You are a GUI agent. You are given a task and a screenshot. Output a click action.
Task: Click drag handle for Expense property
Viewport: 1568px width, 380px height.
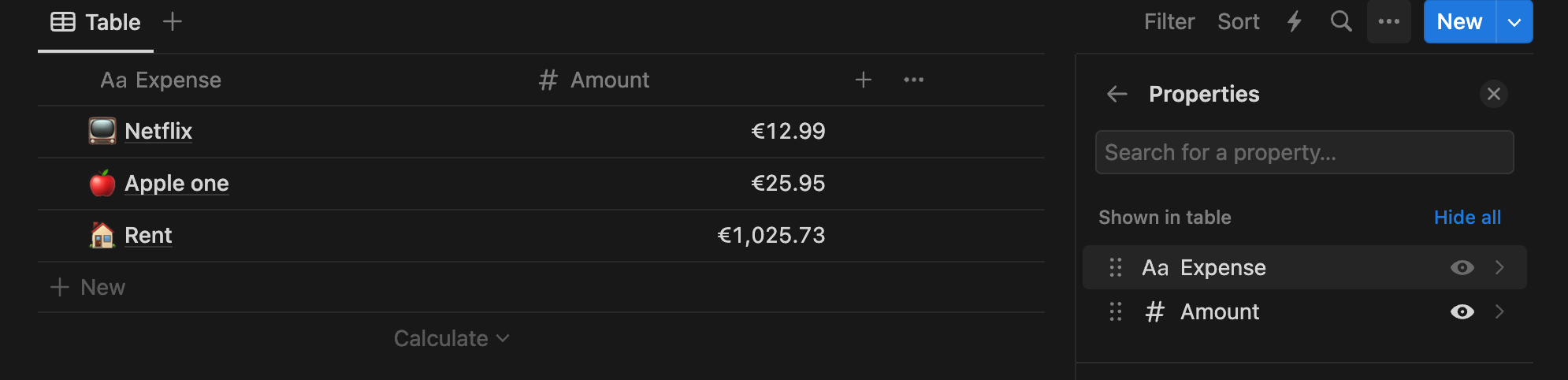[x=1116, y=268]
